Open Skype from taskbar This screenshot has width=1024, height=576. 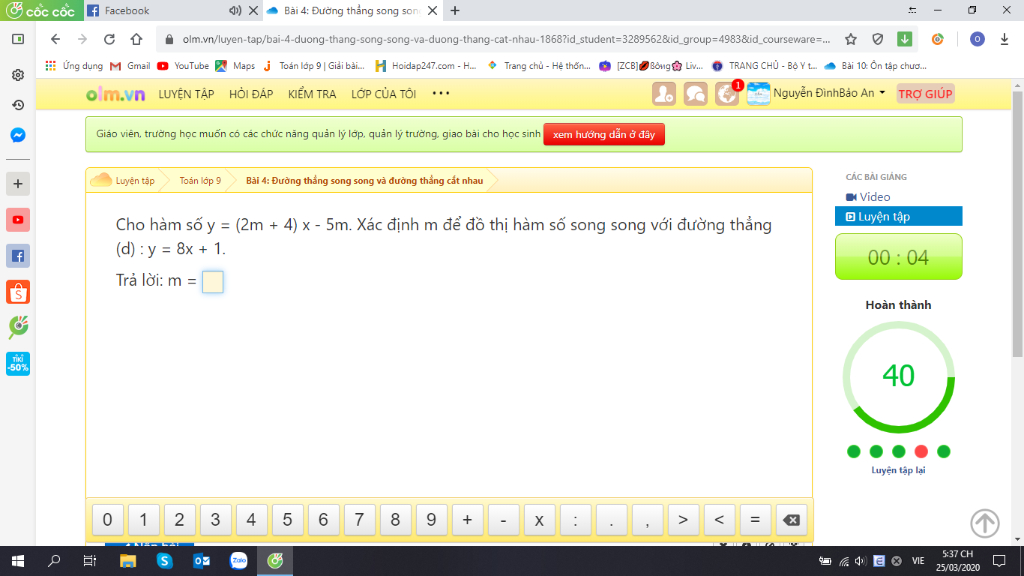[x=165, y=561]
